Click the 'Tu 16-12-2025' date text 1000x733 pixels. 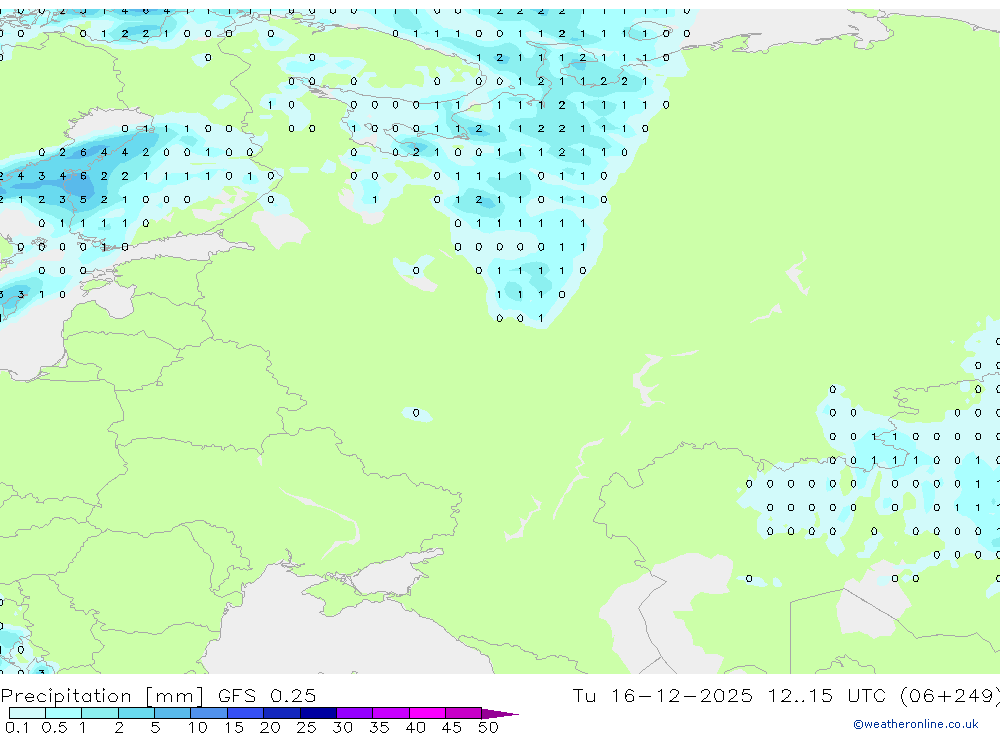pos(662,695)
